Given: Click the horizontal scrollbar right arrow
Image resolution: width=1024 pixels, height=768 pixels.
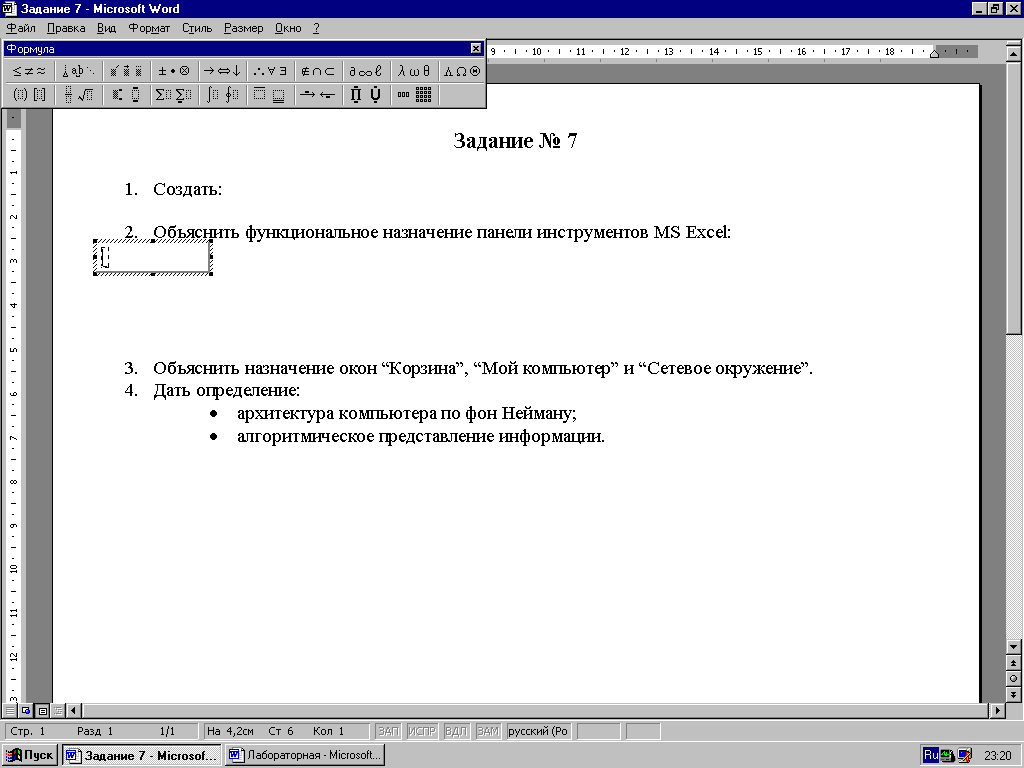Looking at the screenshot, I should 997,710.
